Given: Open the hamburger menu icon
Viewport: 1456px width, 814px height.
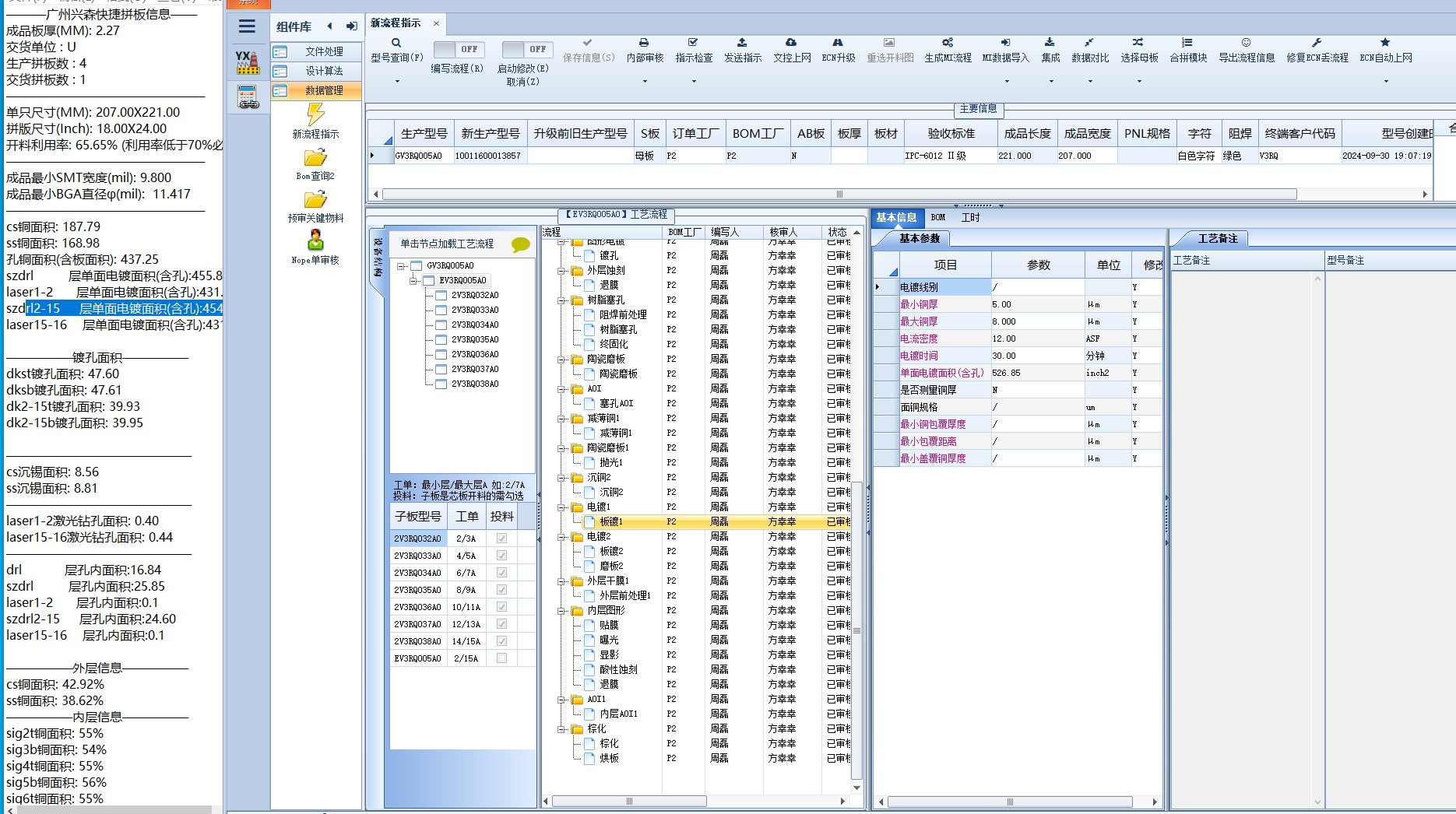Looking at the screenshot, I should point(247,26).
